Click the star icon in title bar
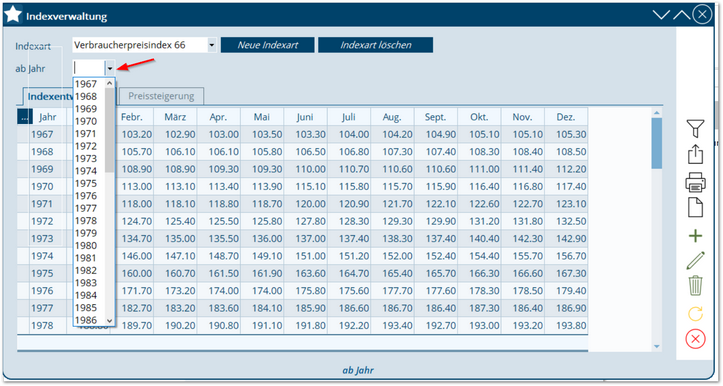The image size is (723, 386). [x=13, y=15]
